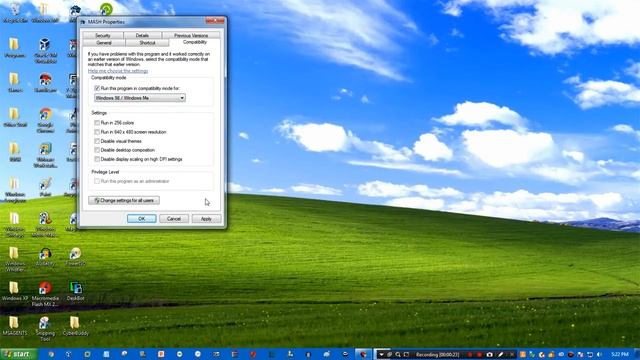Click 'Change settings for all users' button
The width and height of the screenshot is (640, 360).
pyautogui.click(x=124, y=200)
